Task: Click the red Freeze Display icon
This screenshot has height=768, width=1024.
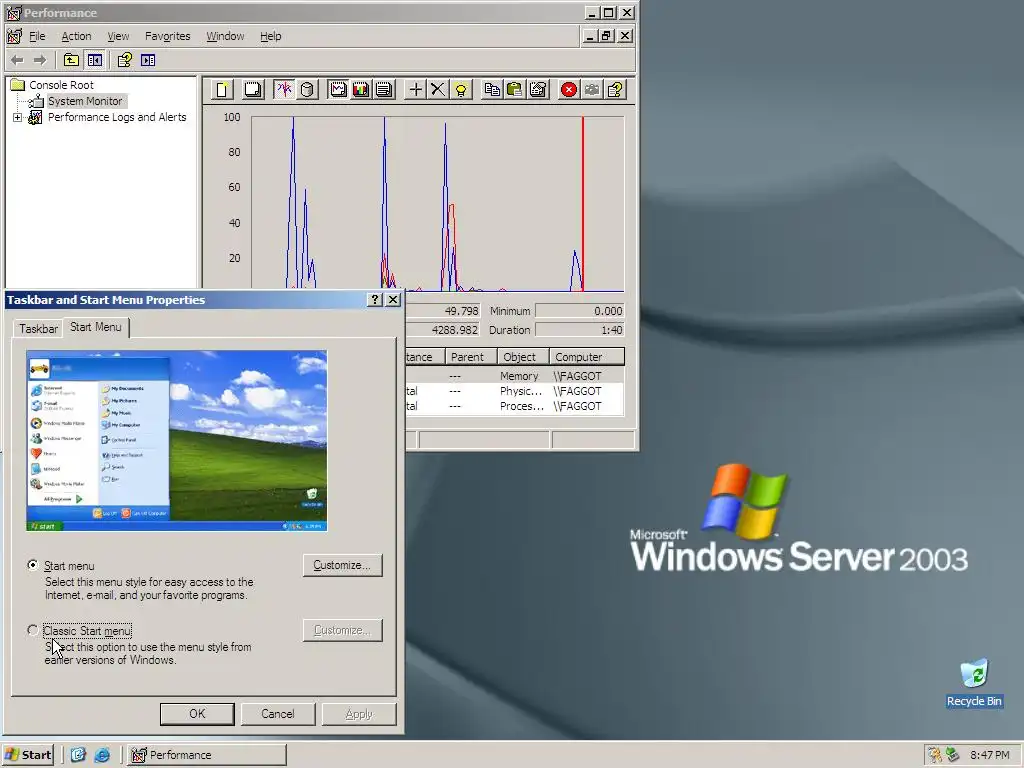Action: (569, 89)
